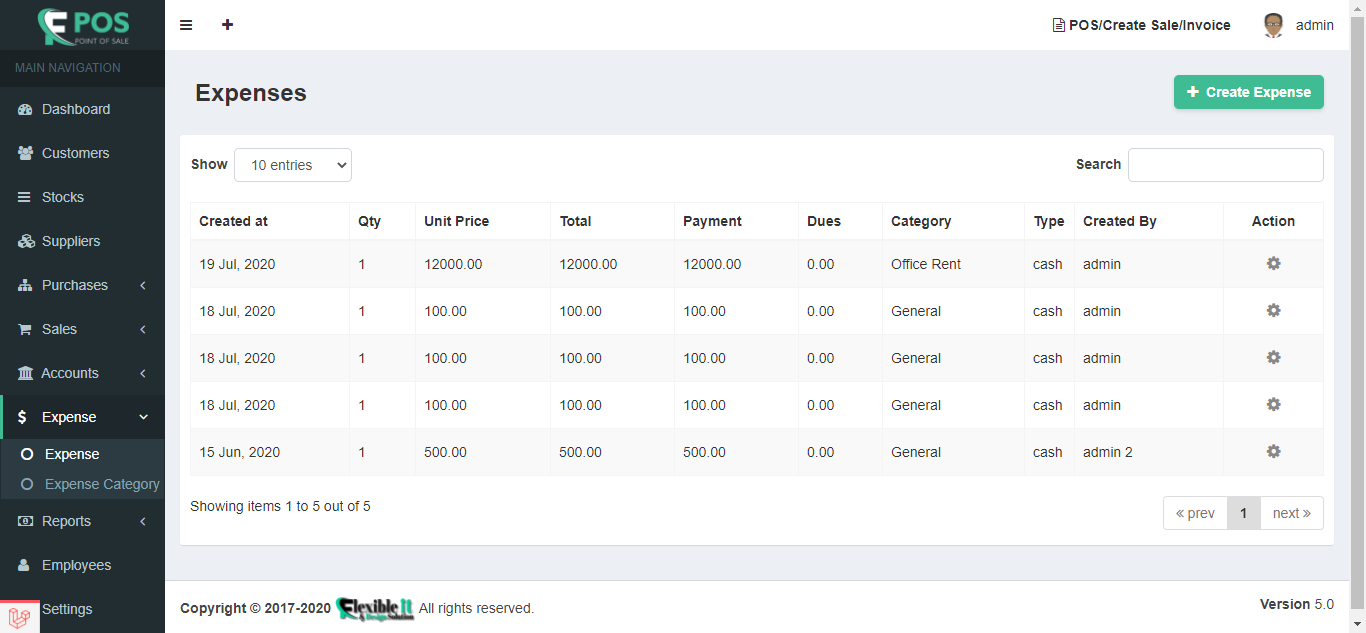Collapse the expanded Expense menu
The width and height of the screenshot is (1366, 633).
[x=68, y=416]
